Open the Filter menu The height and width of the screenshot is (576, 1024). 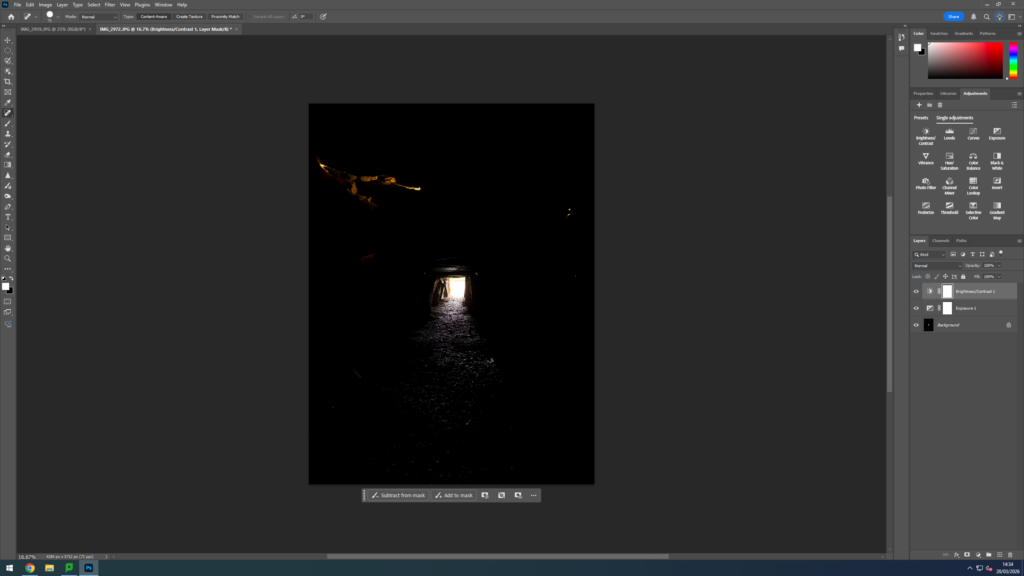coord(110,5)
